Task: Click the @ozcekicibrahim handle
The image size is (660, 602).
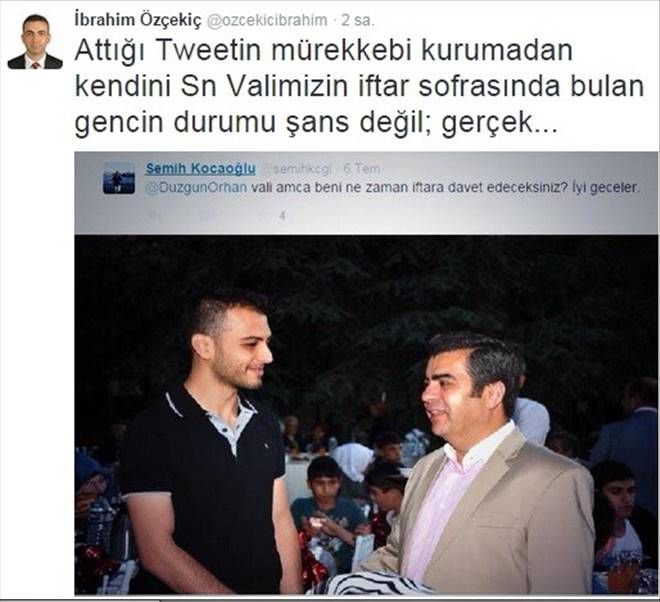Action: point(267,20)
